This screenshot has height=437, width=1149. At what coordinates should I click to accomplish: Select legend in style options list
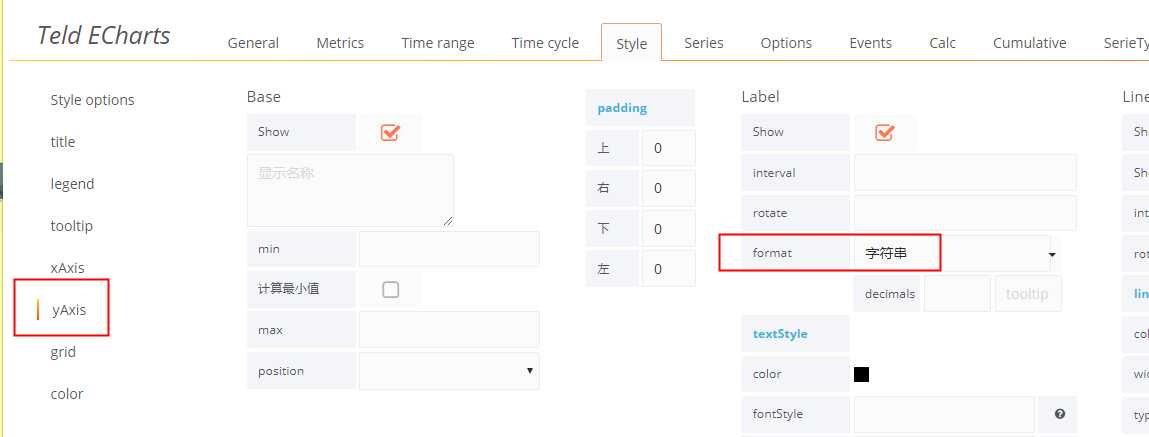pyautogui.click(x=72, y=184)
